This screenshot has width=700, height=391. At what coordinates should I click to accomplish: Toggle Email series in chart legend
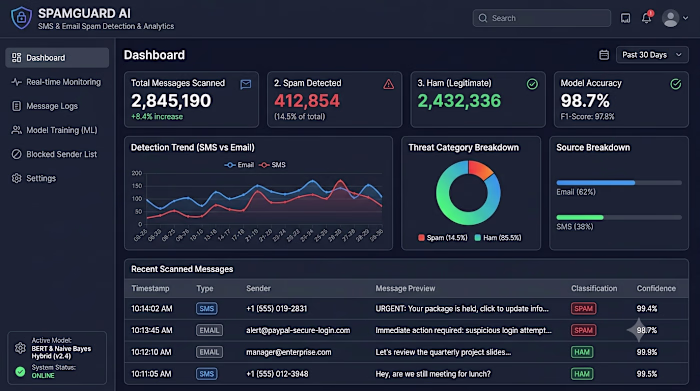pyautogui.click(x=239, y=165)
